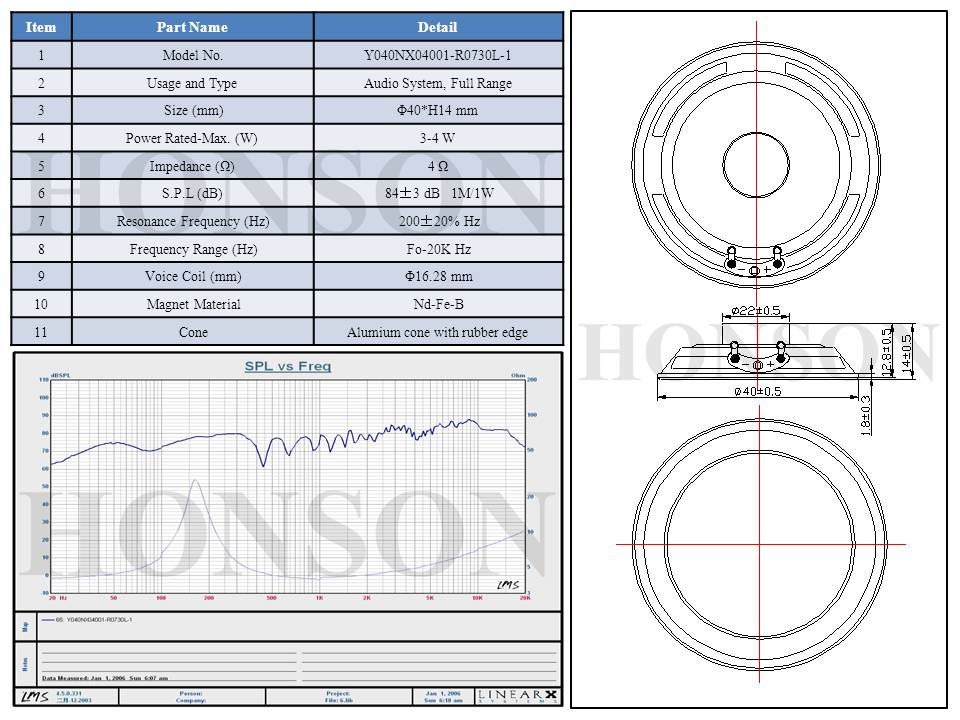The image size is (960, 720).
Task: Select the 'Item' column header
Action: (x=41, y=27)
